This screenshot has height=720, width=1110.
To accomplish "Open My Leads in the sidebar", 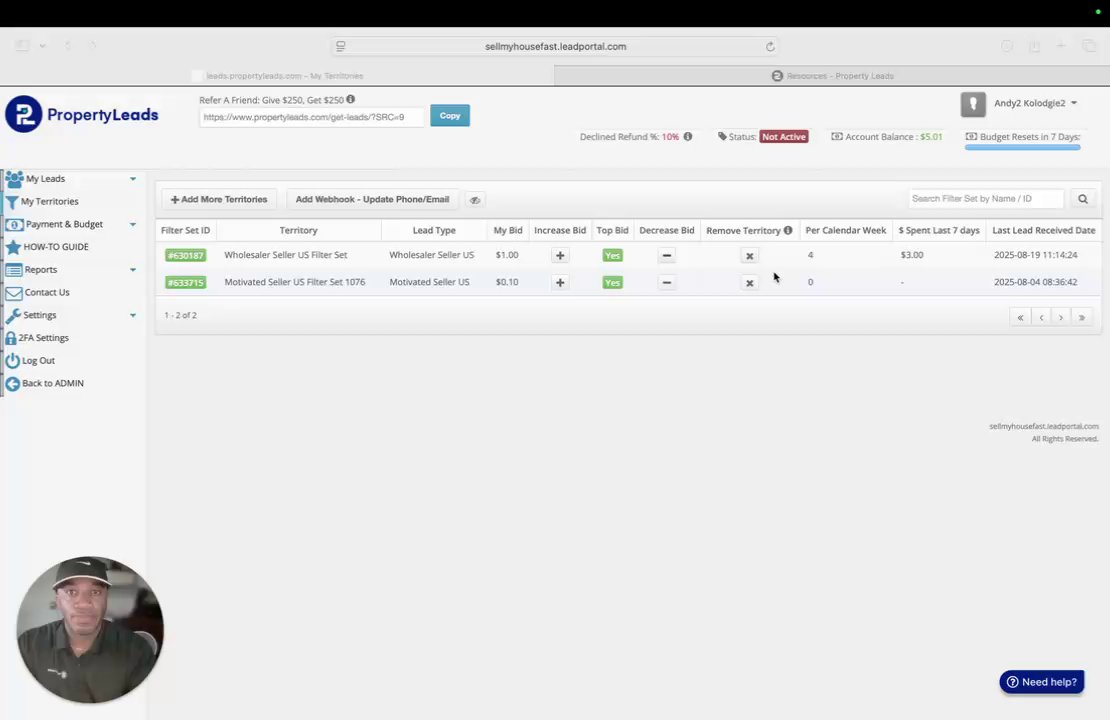I will 45,179.
